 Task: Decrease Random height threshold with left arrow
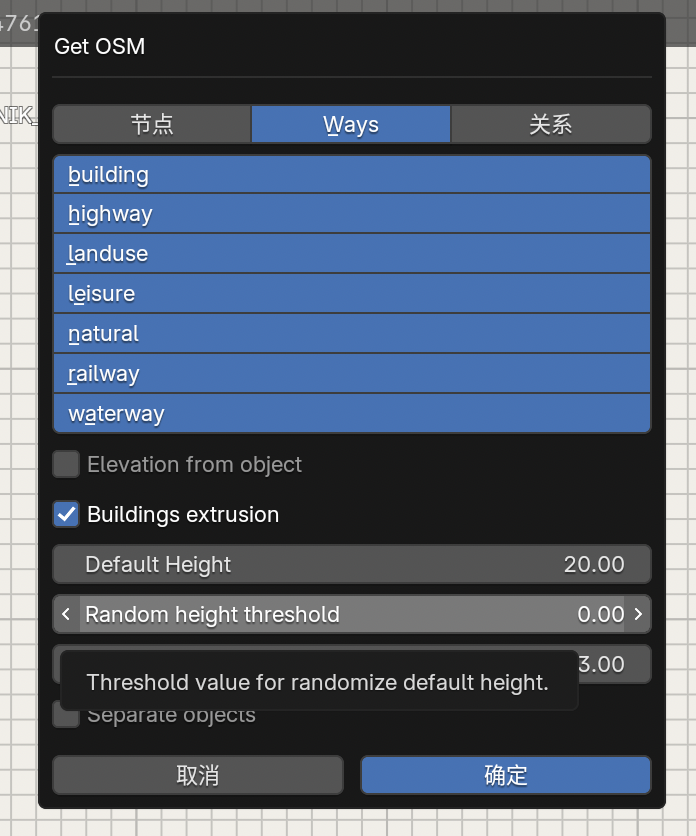point(66,614)
